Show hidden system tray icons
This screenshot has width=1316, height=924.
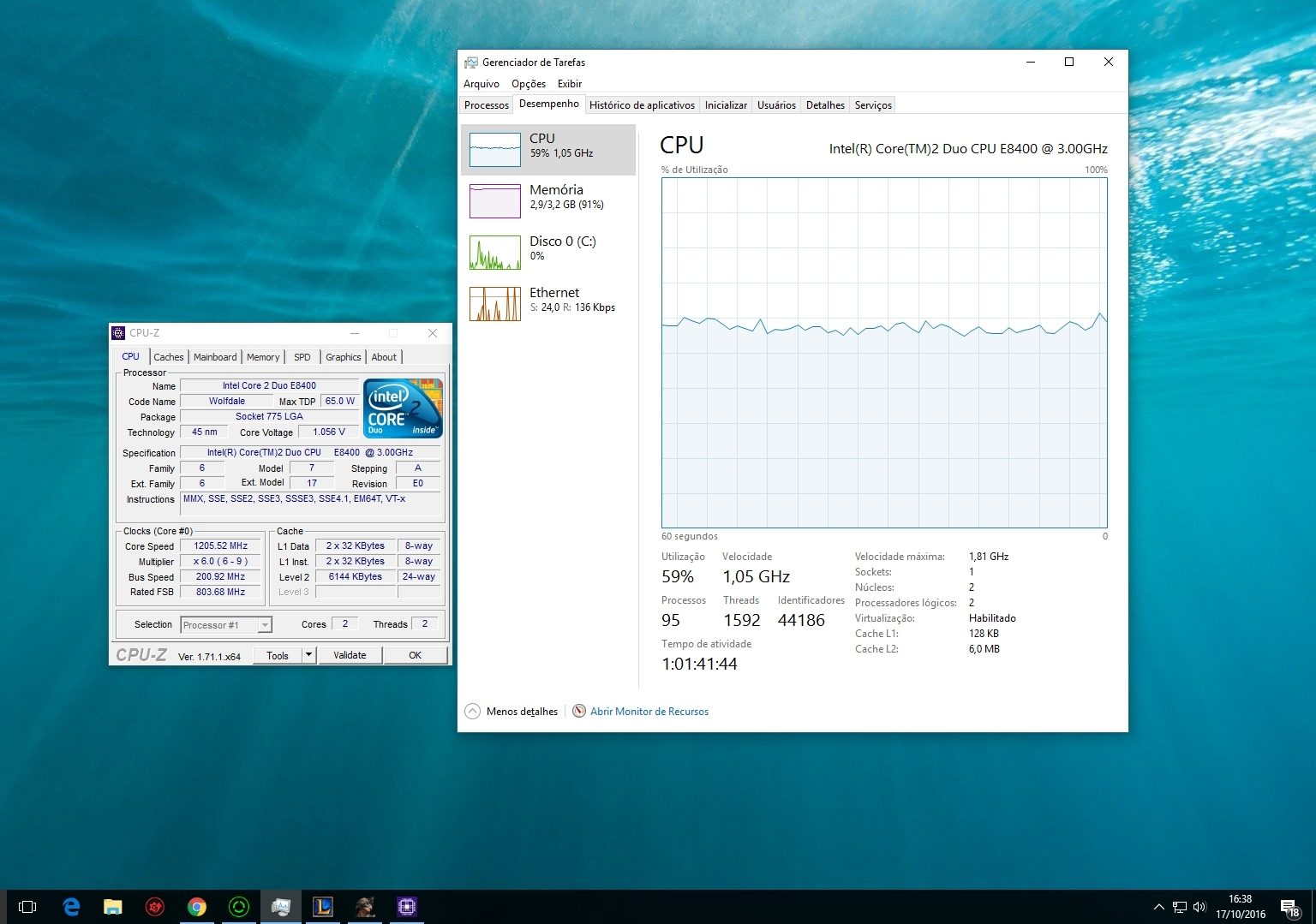click(x=1159, y=907)
